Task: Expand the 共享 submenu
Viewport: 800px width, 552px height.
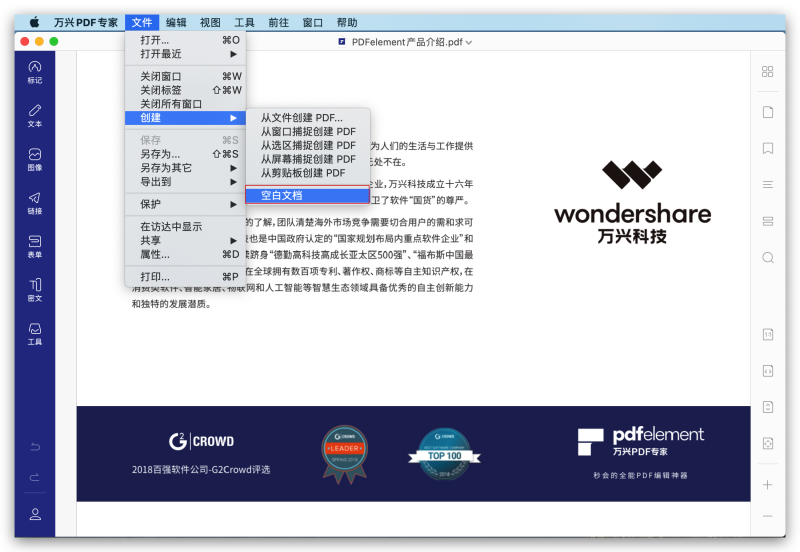Action: (x=186, y=240)
